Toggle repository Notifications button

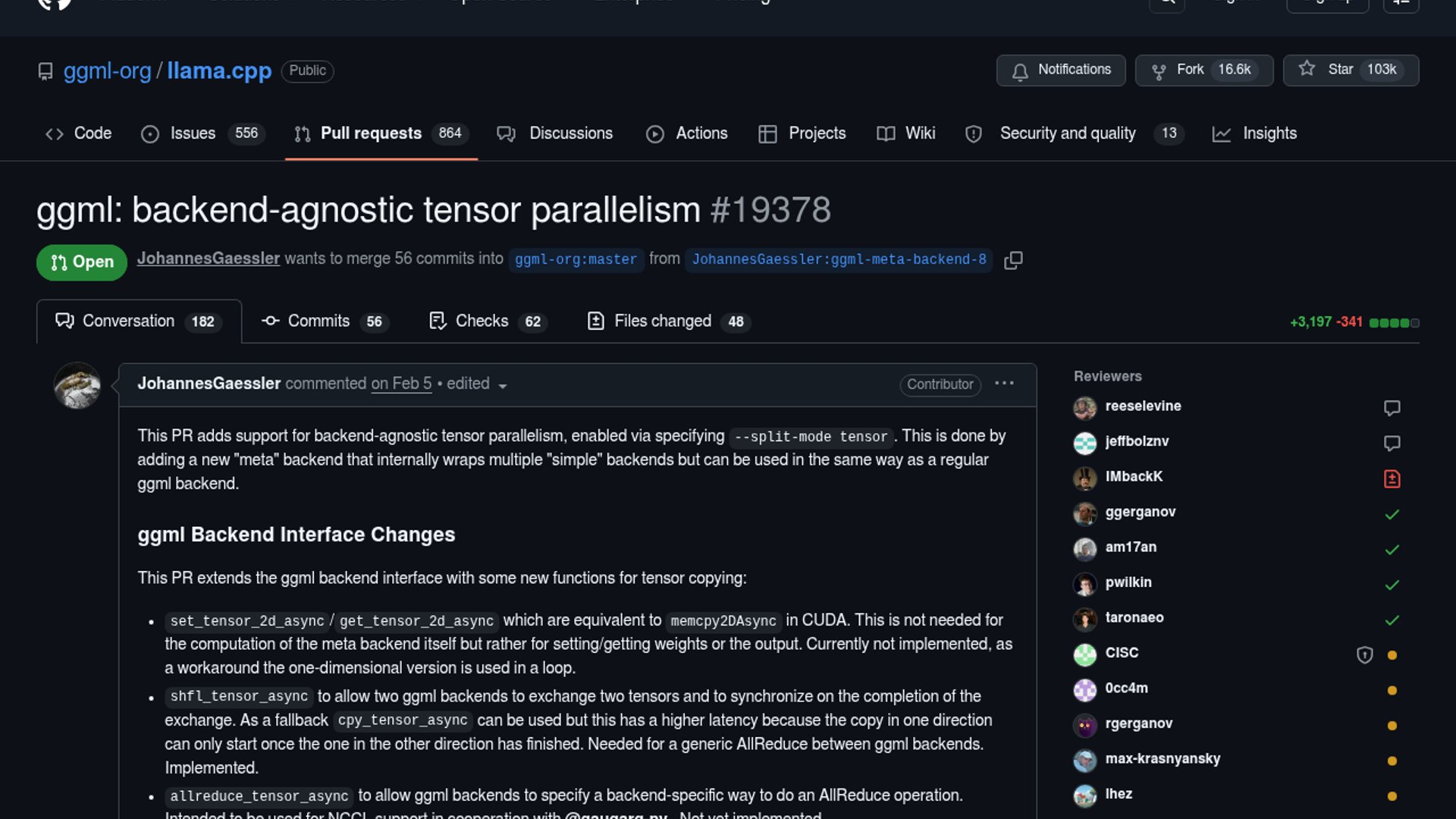pyautogui.click(x=1060, y=70)
